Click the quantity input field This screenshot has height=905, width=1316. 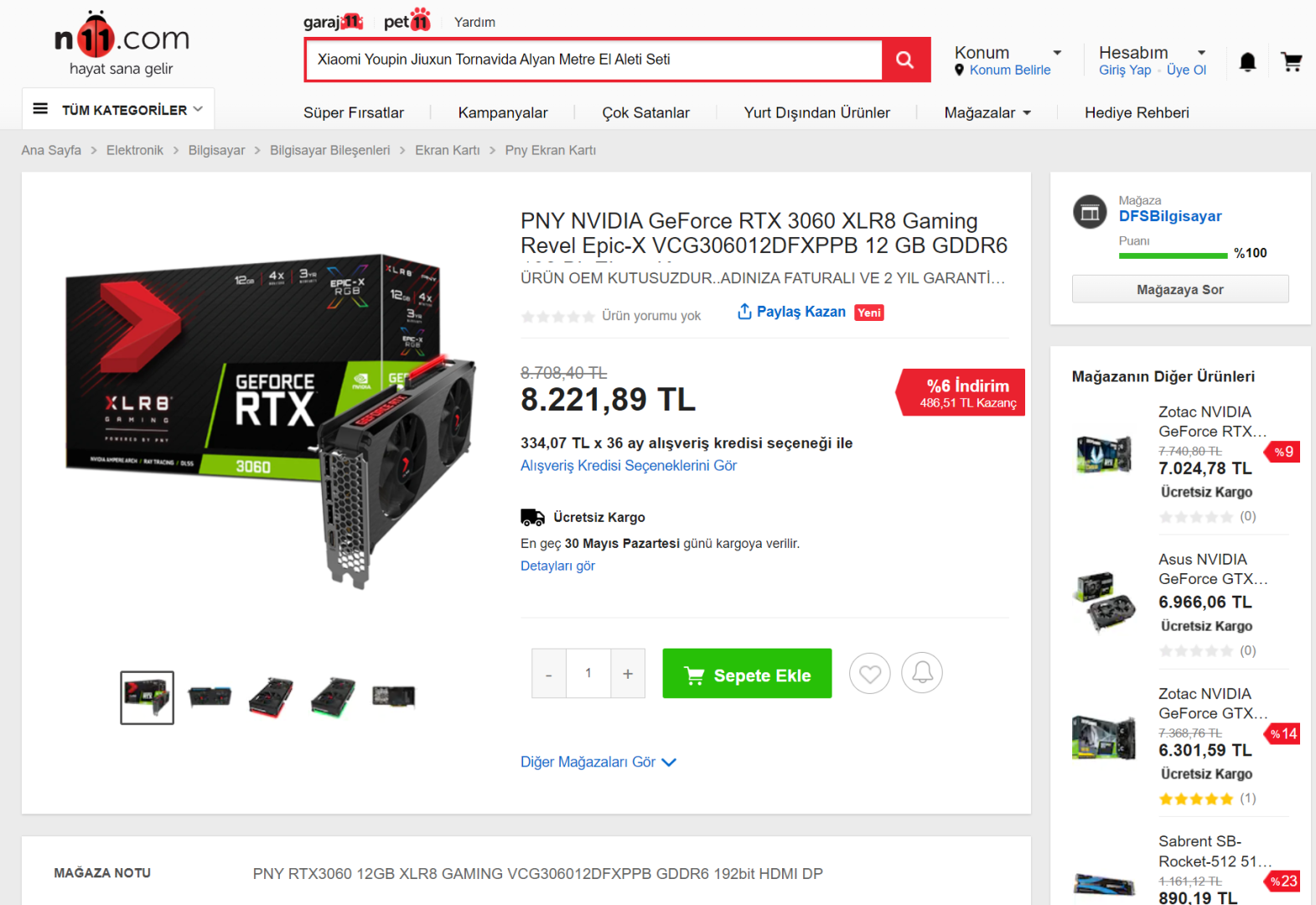[588, 674]
